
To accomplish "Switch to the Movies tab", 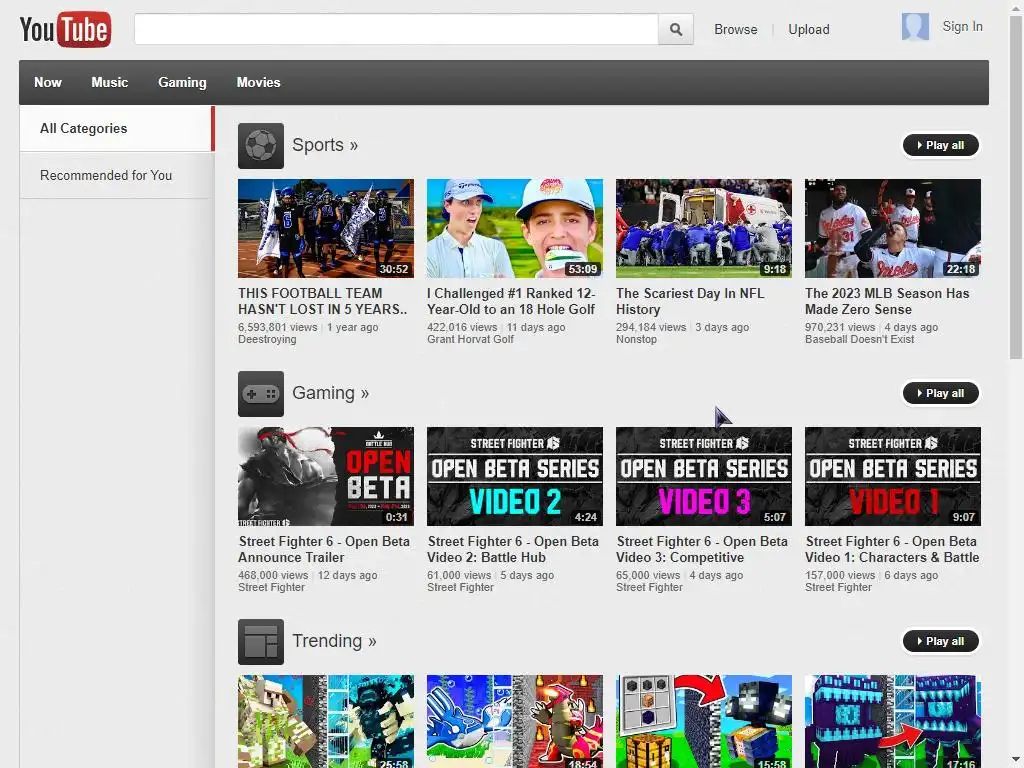I will 259,82.
